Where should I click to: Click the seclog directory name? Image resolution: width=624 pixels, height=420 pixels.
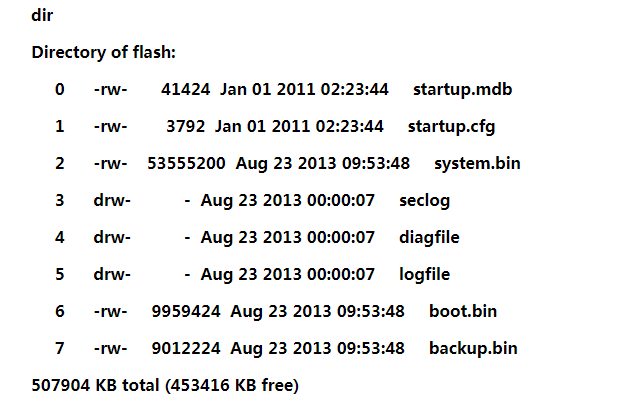425,201
